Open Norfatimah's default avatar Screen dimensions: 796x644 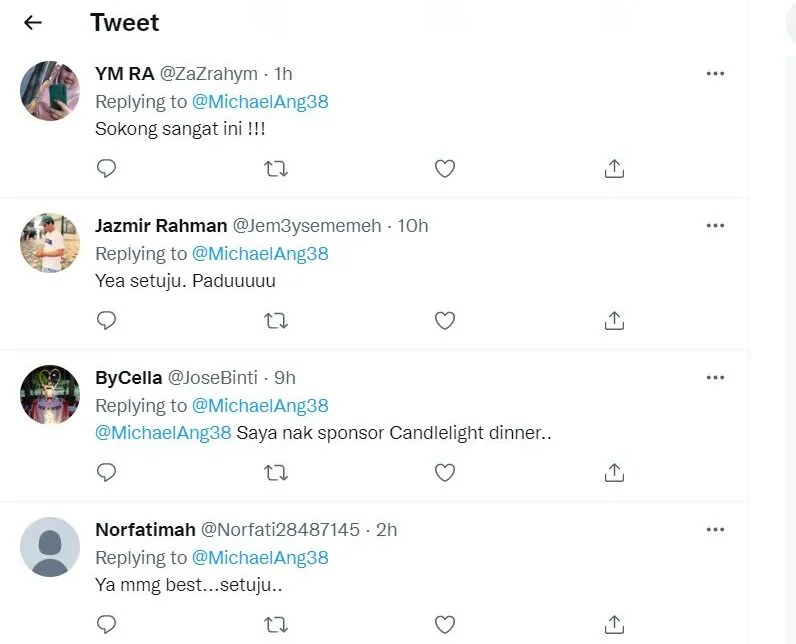tap(50, 547)
